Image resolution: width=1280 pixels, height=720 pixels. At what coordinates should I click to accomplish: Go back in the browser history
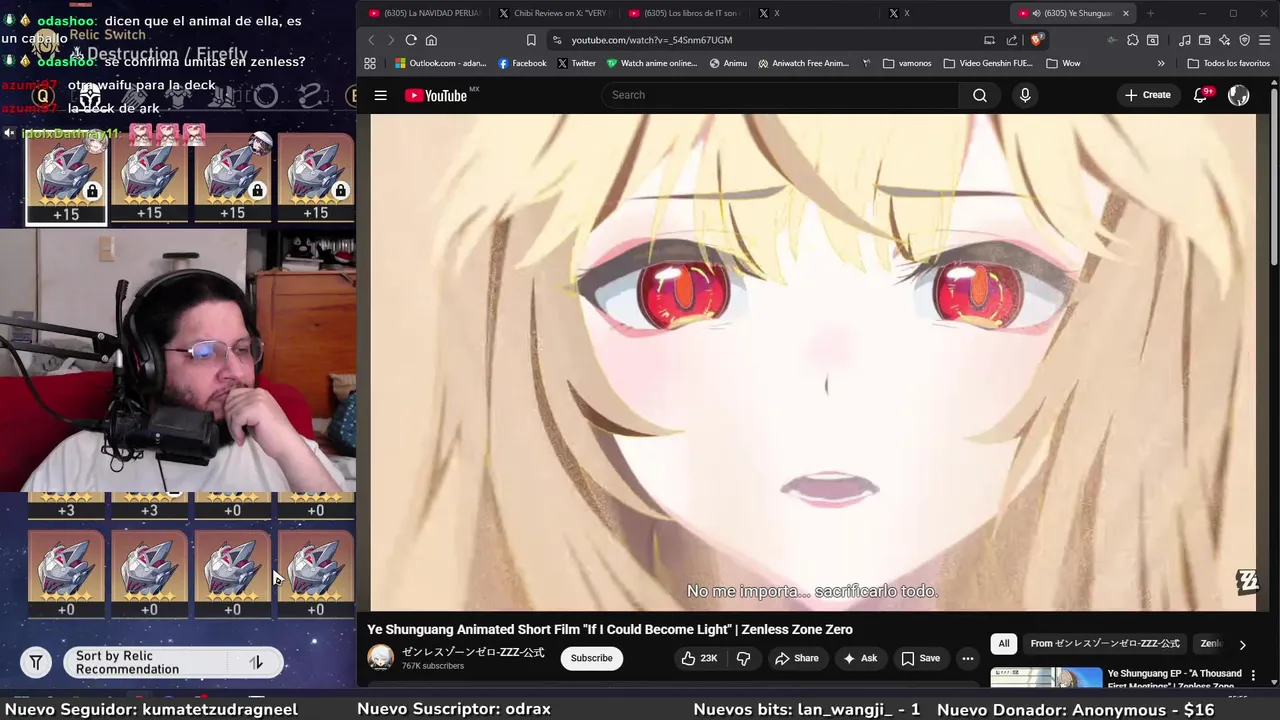tap(371, 40)
